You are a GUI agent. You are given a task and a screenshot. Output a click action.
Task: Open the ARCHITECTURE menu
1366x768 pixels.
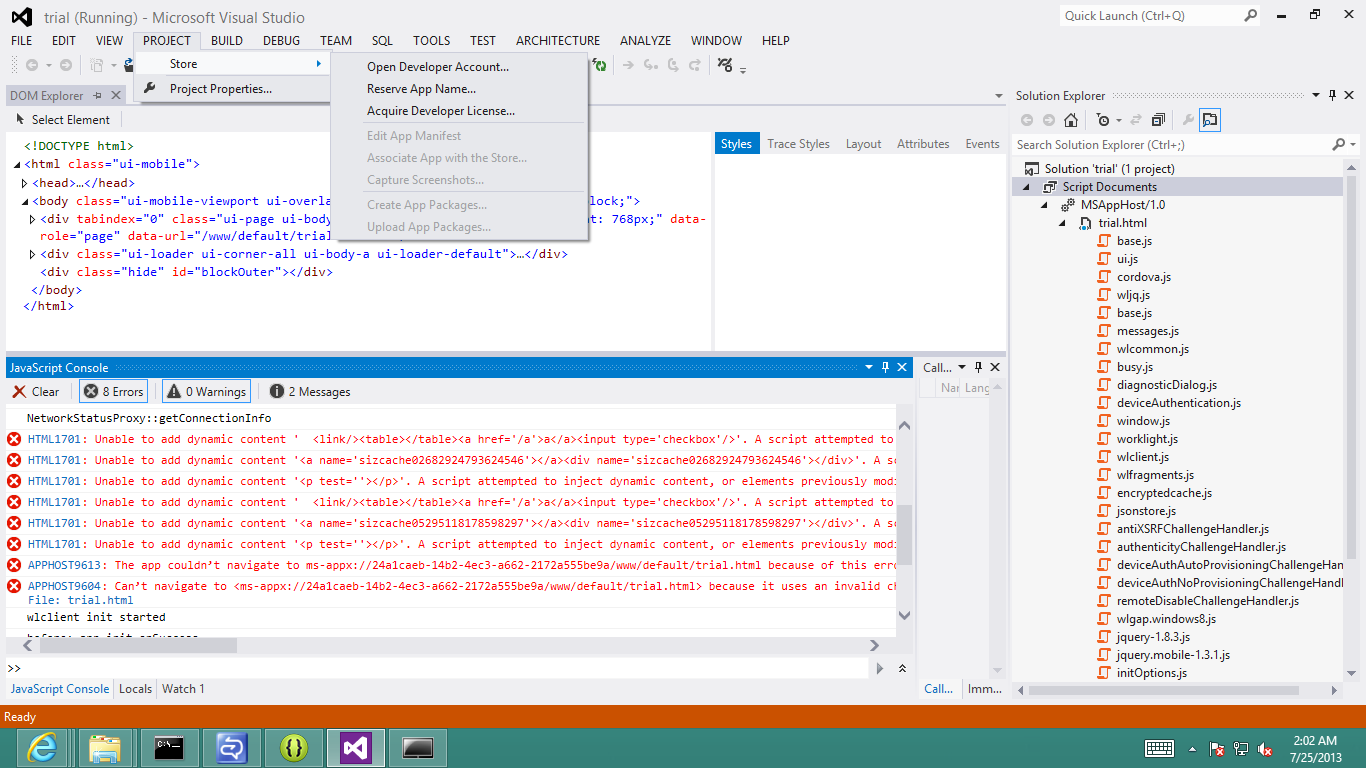click(558, 41)
